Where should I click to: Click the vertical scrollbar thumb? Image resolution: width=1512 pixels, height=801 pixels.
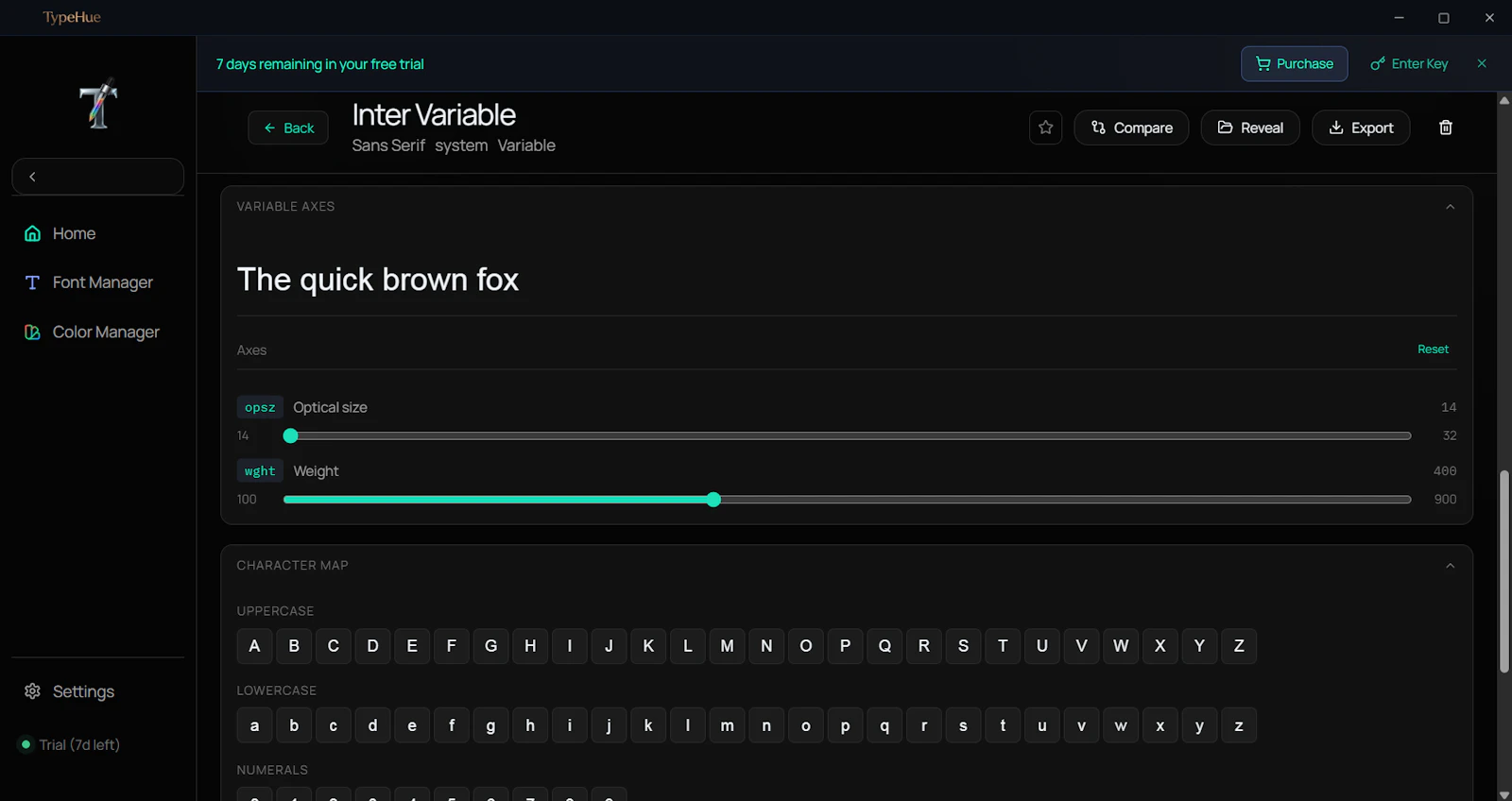point(1503,571)
